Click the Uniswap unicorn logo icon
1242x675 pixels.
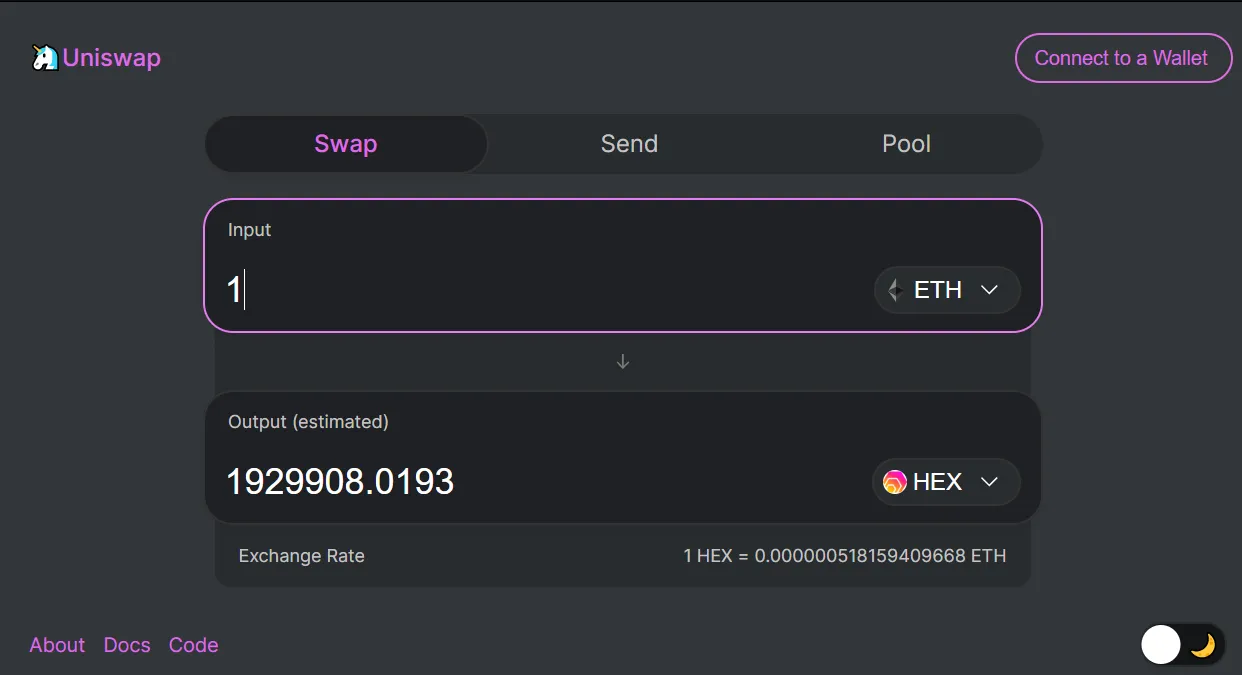(45, 58)
